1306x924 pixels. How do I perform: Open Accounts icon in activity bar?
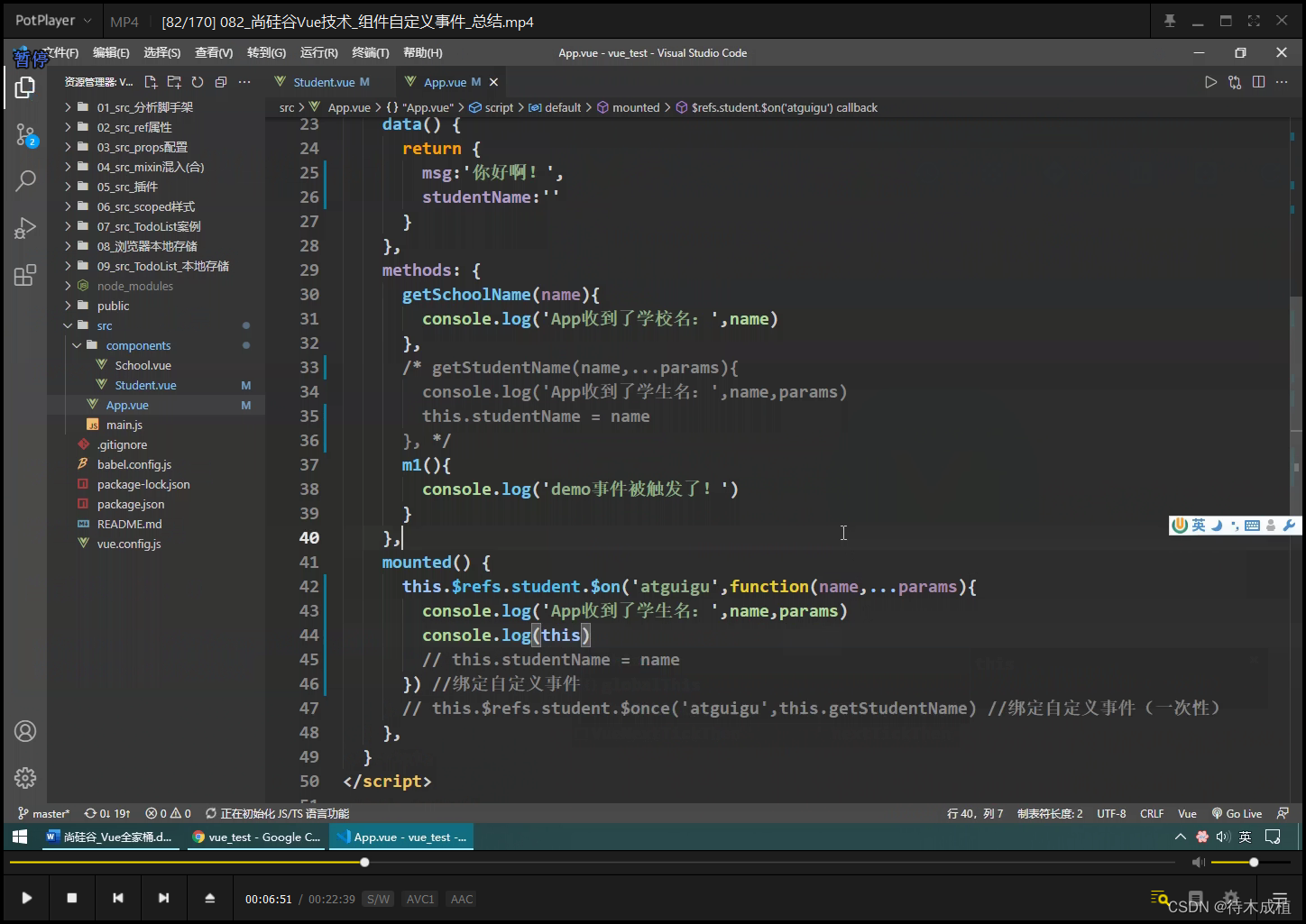tap(25, 731)
